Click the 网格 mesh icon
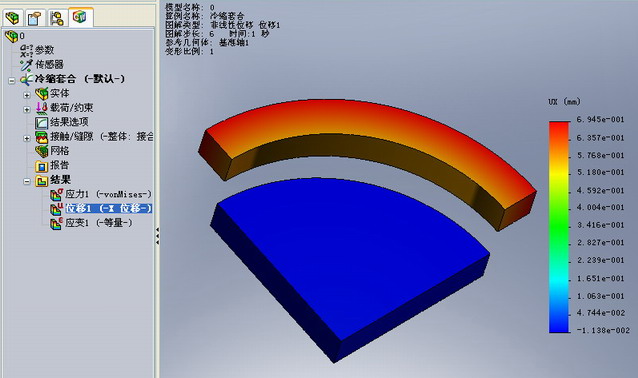This screenshot has height=378, width=638. tap(42, 151)
